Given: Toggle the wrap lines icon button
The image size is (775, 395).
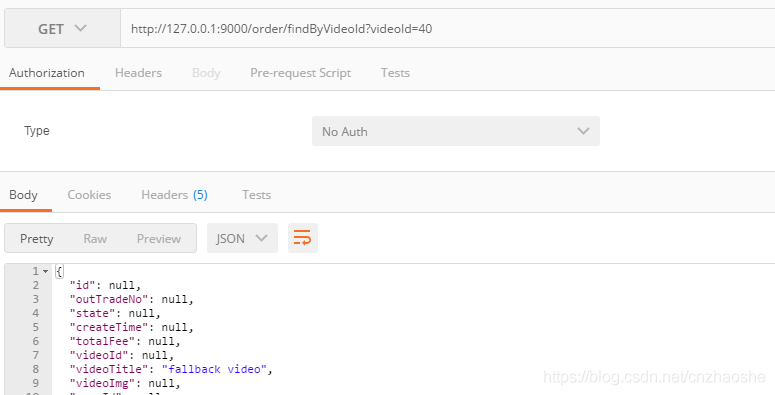Looking at the screenshot, I should (302, 238).
